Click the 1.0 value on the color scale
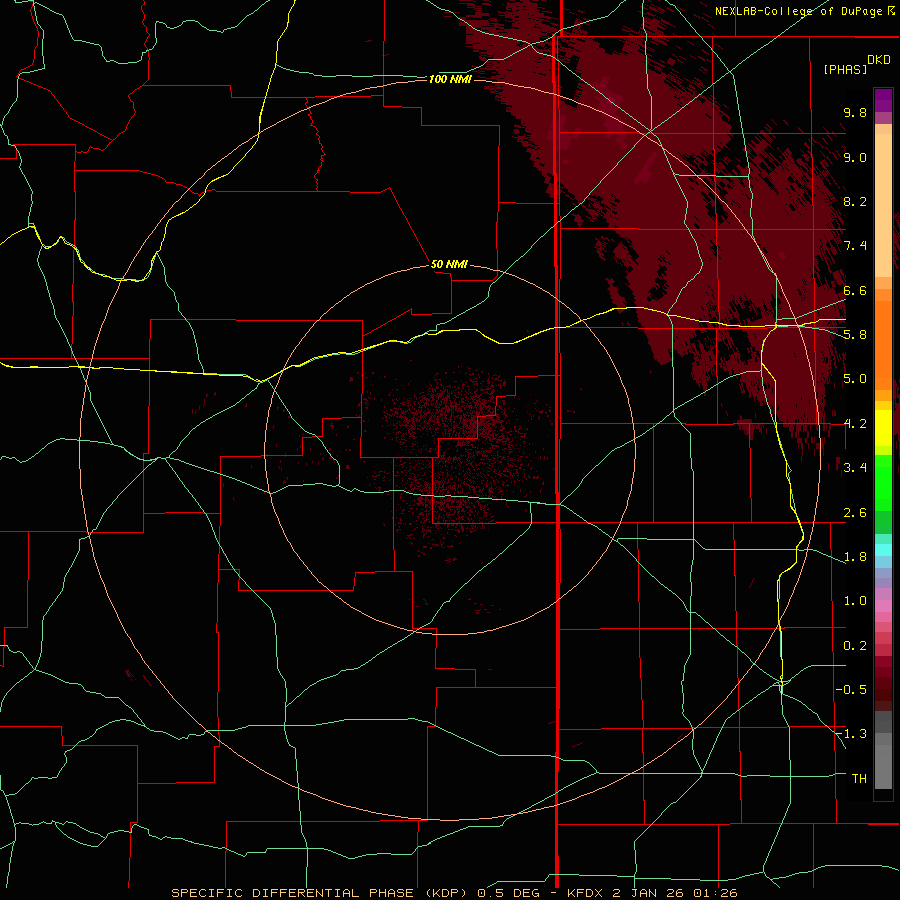 tap(855, 601)
